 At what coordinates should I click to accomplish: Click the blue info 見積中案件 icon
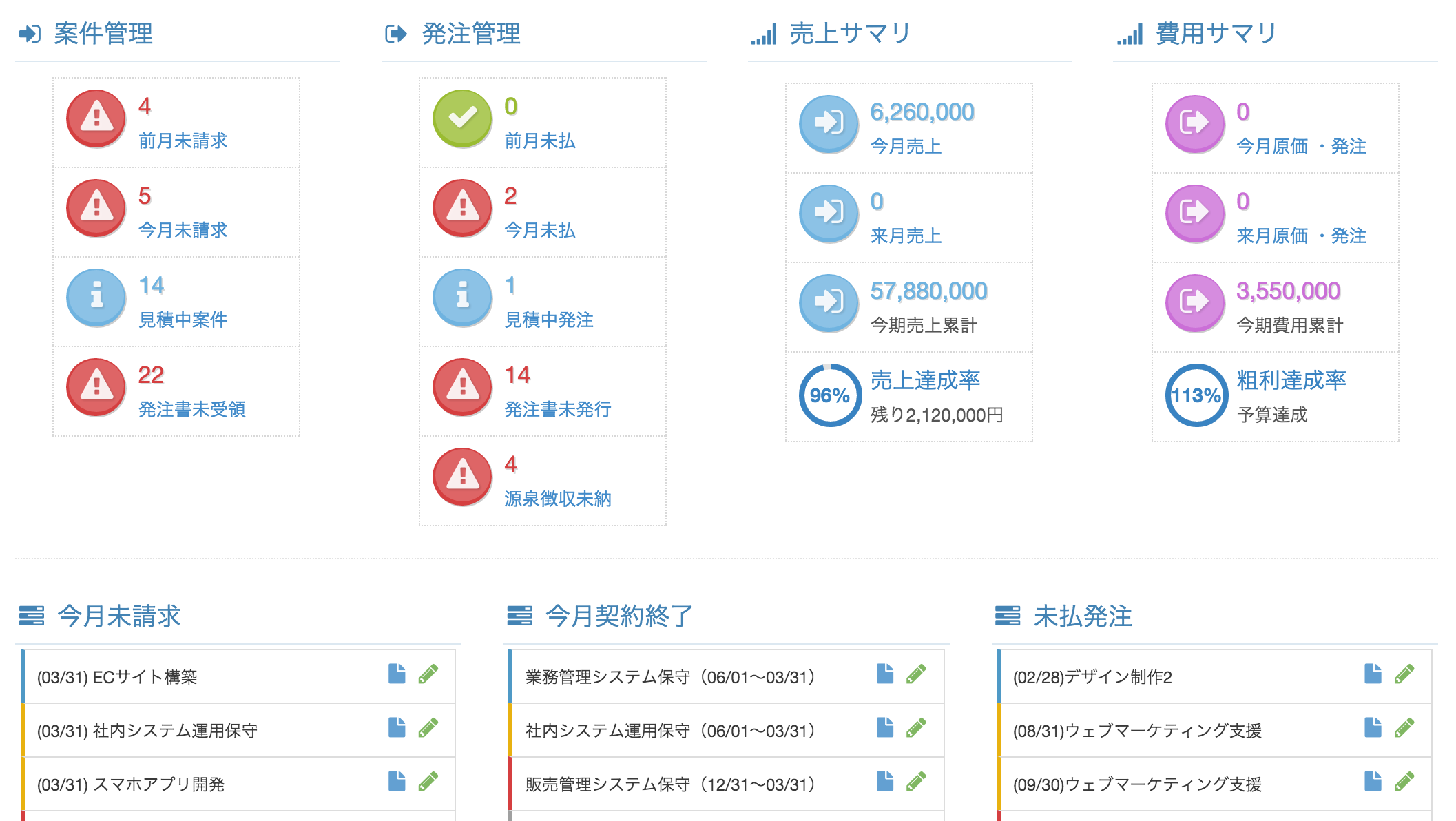tap(96, 298)
